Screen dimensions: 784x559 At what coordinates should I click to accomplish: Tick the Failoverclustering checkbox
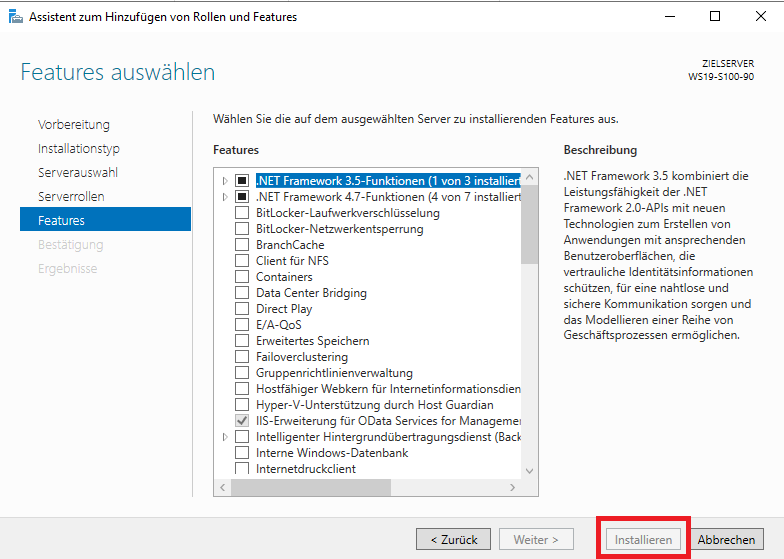tap(242, 357)
